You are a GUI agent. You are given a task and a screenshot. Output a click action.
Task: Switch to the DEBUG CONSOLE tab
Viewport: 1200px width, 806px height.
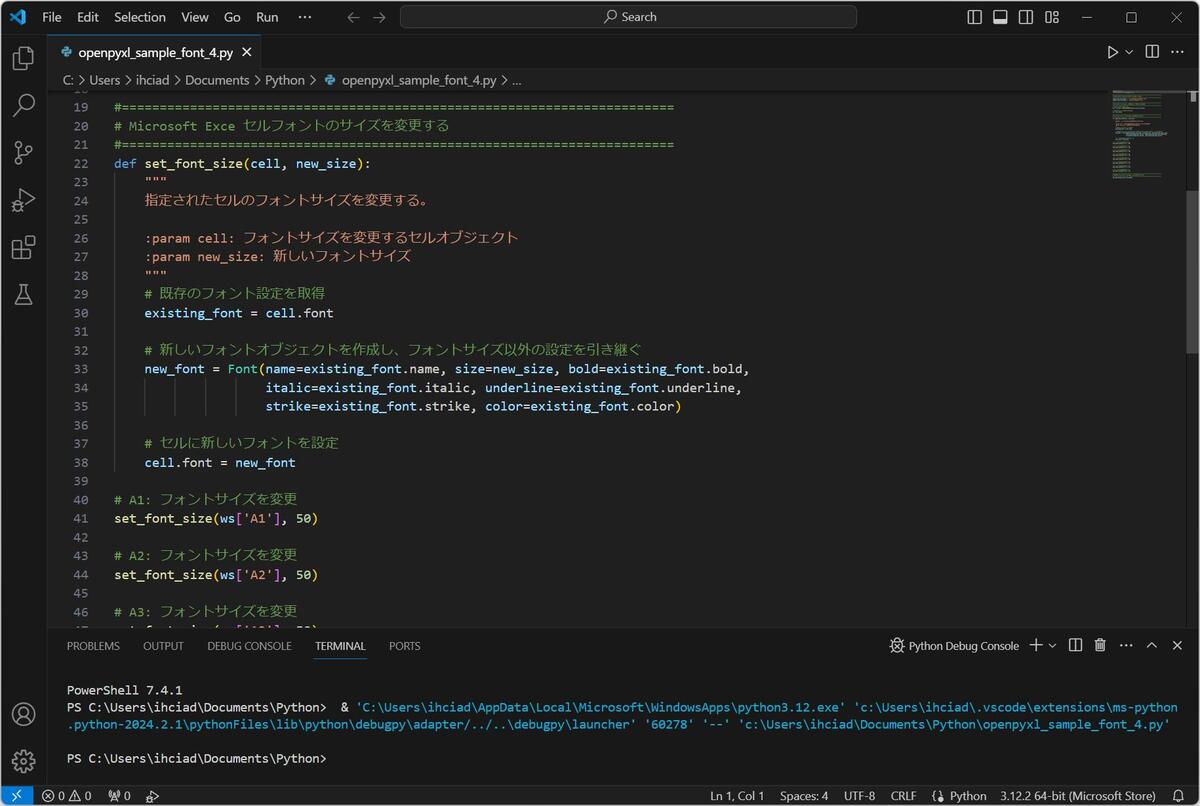point(249,646)
